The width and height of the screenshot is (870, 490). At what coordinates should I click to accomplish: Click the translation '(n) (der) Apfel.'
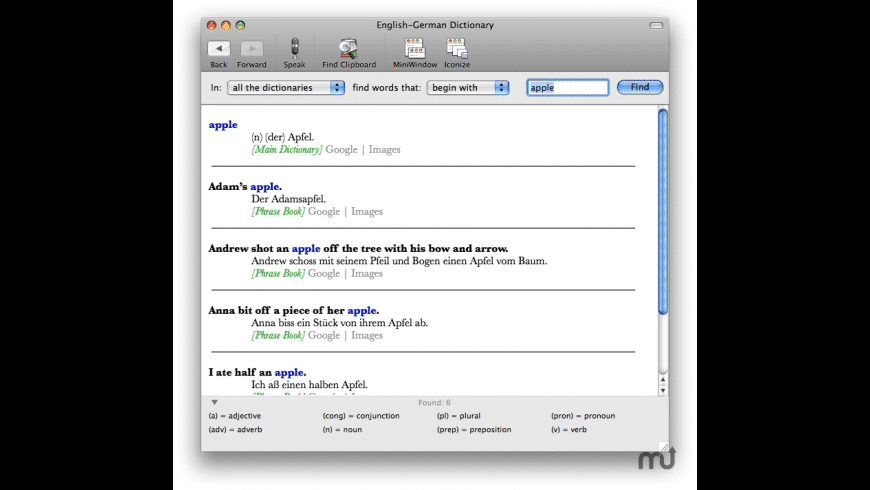point(282,137)
